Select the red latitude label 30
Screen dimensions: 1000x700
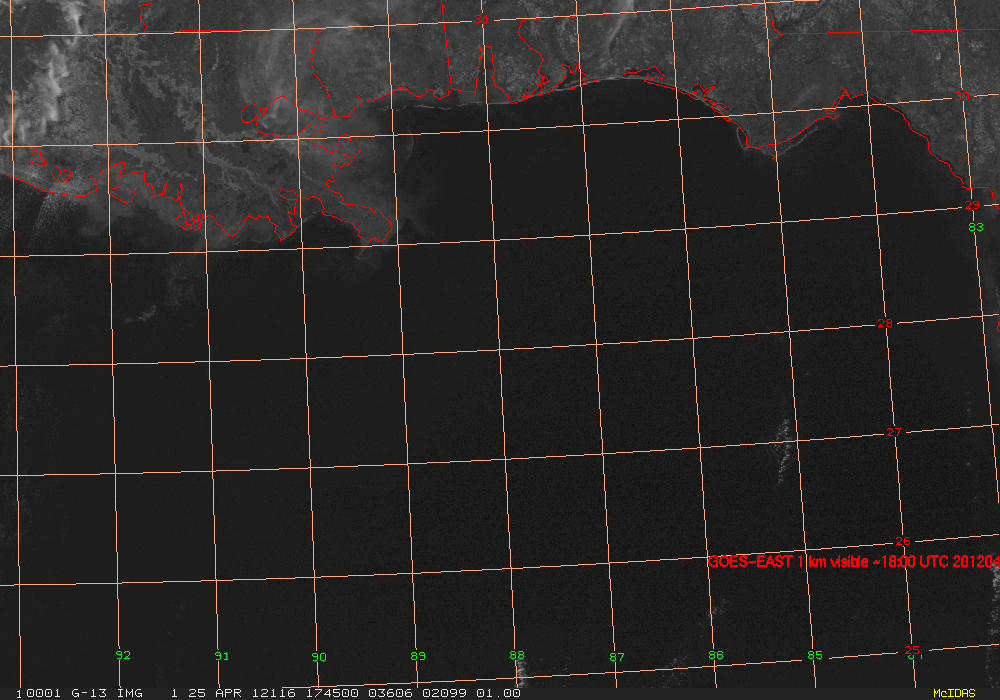point(962,96)
